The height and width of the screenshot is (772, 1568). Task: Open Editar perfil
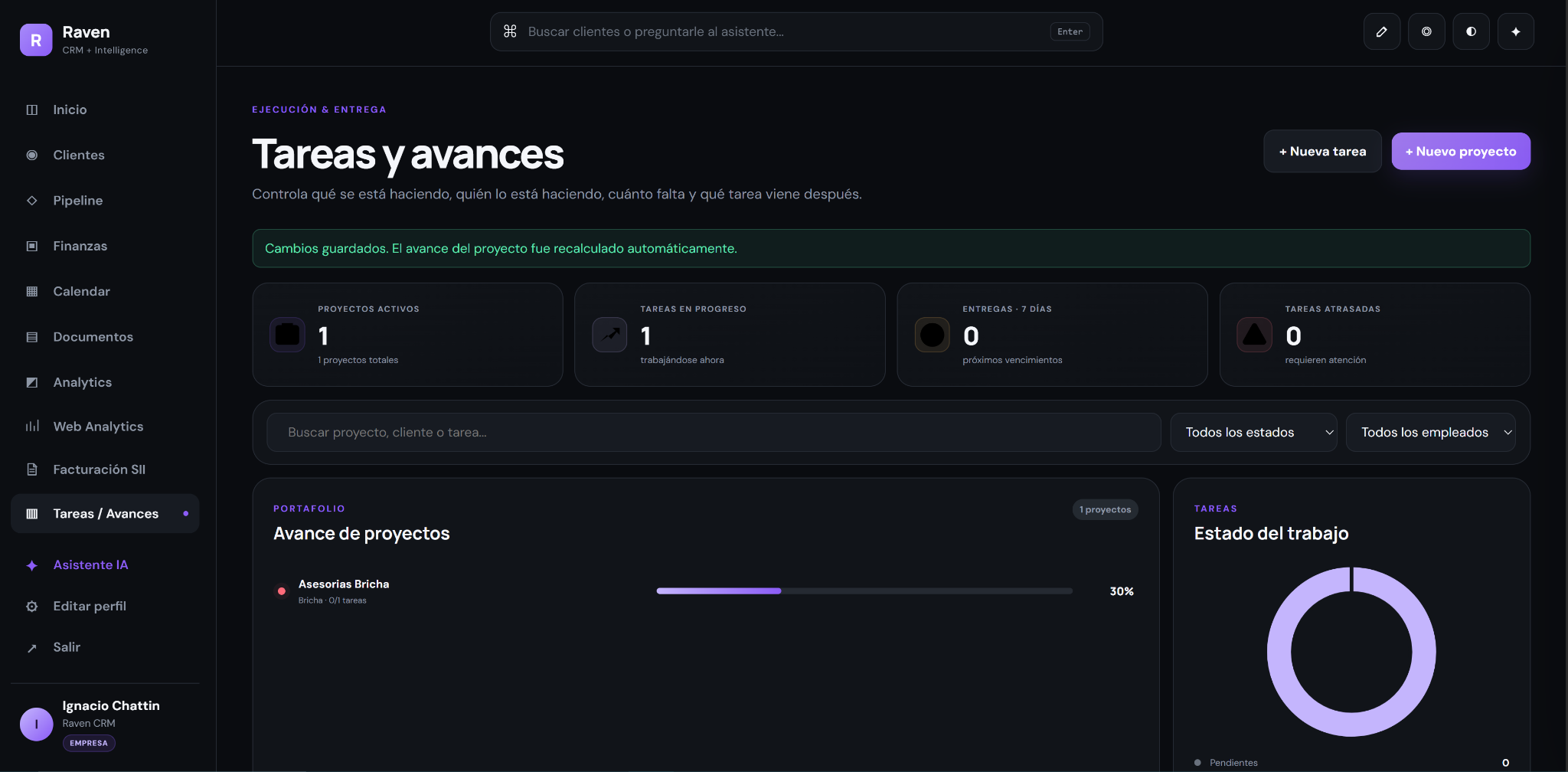pyautogui.click(x=105, y=607)
